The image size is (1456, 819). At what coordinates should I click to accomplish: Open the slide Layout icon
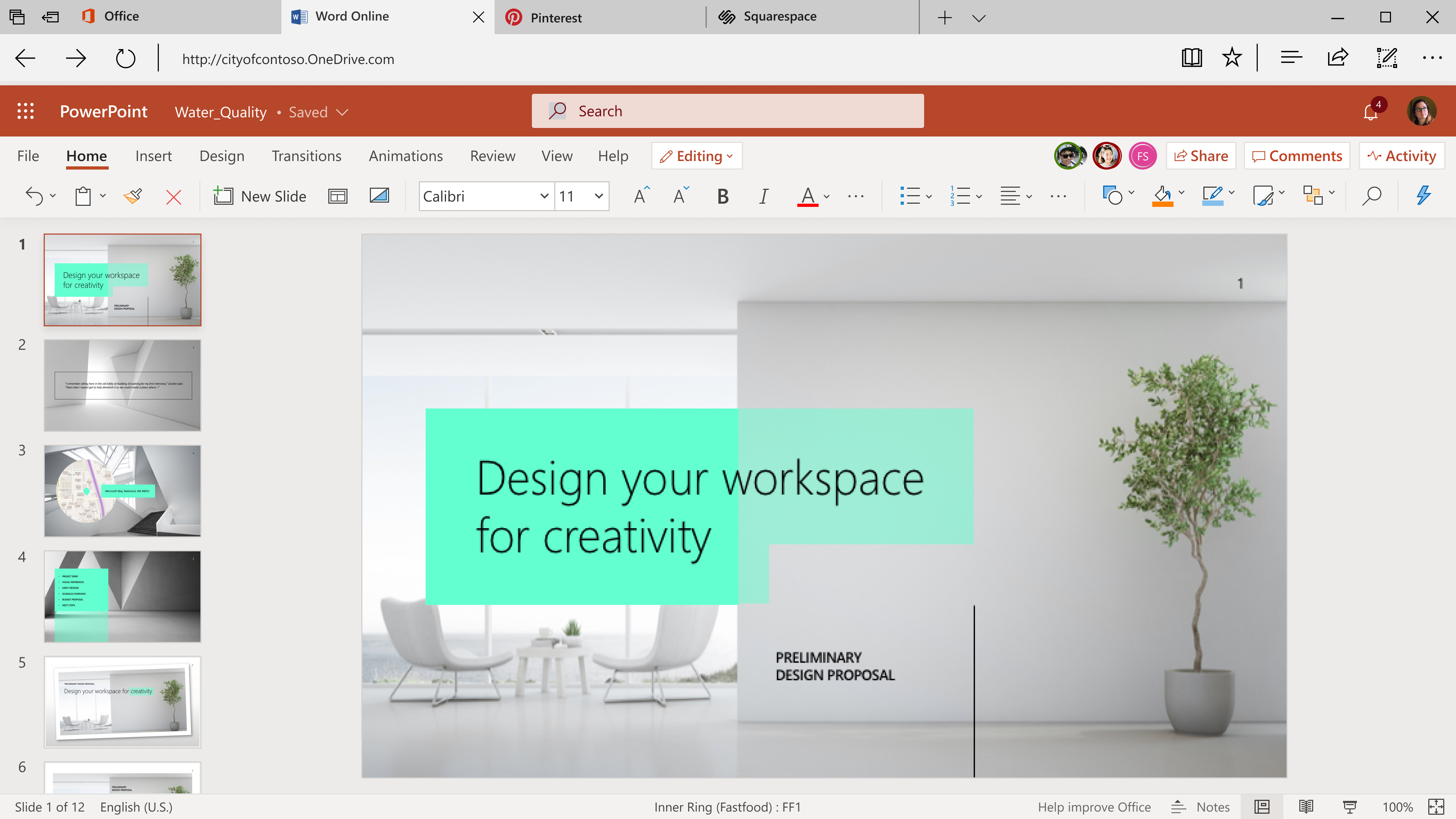click(x=338, y=196)
